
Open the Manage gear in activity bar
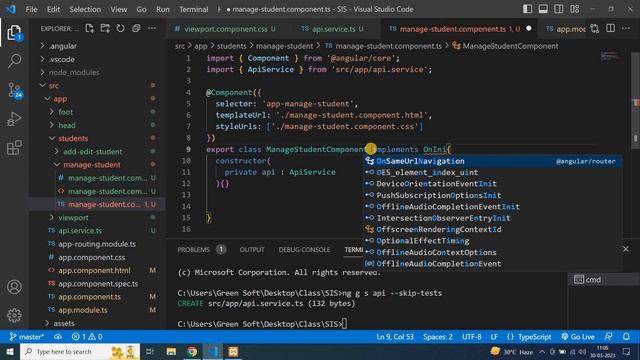14,315
